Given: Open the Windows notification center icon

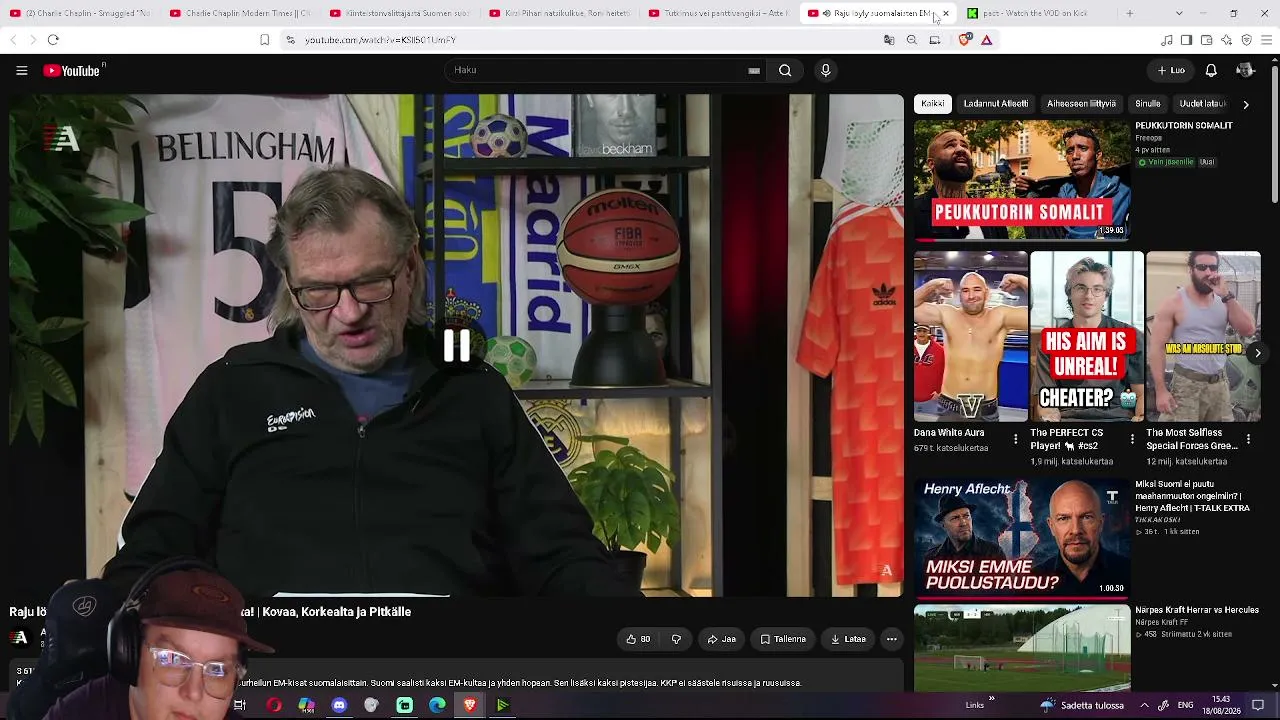Looking at the screenshot, I should point(1259,705).
